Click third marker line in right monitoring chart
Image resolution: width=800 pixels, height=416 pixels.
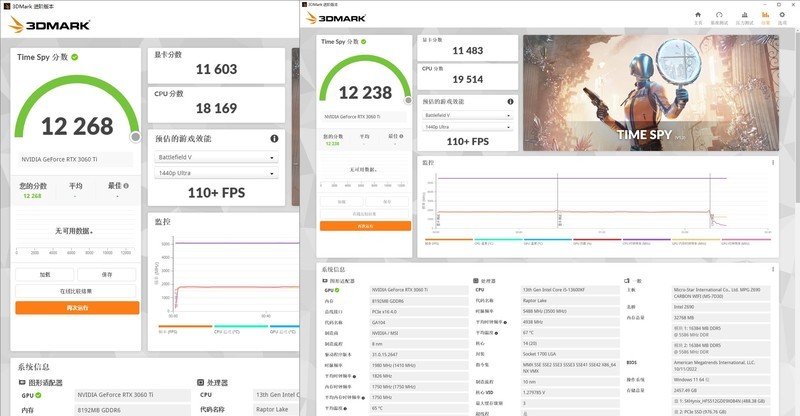[x=710, y=201]
